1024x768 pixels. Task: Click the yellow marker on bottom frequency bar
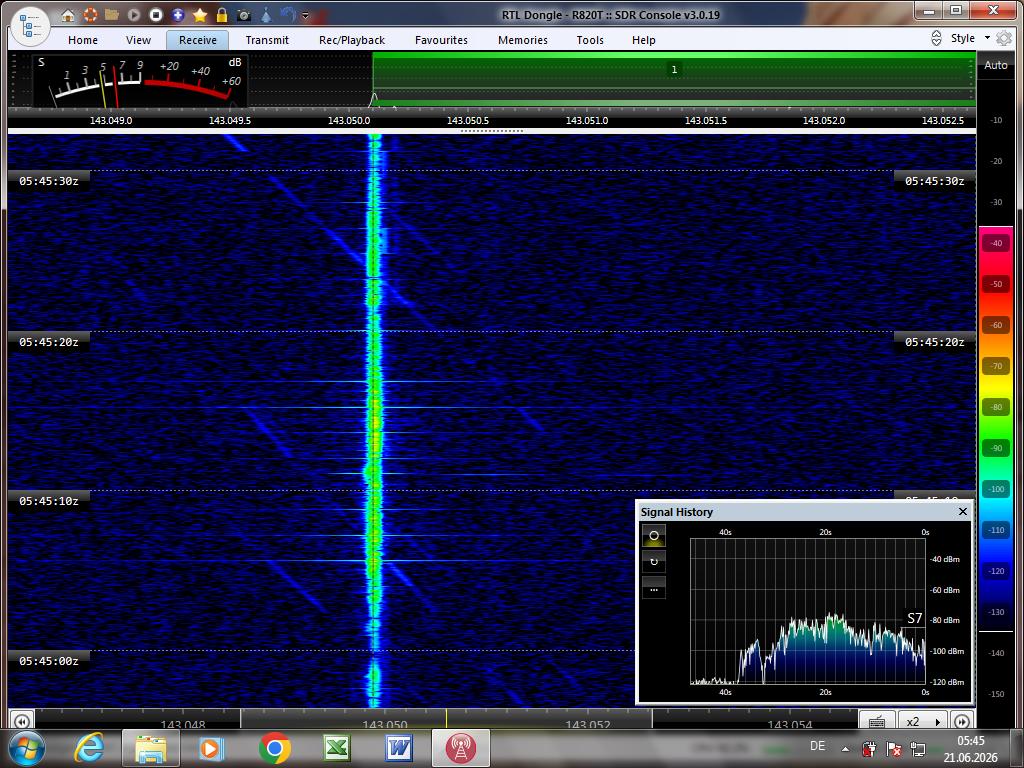coord(447,719)
